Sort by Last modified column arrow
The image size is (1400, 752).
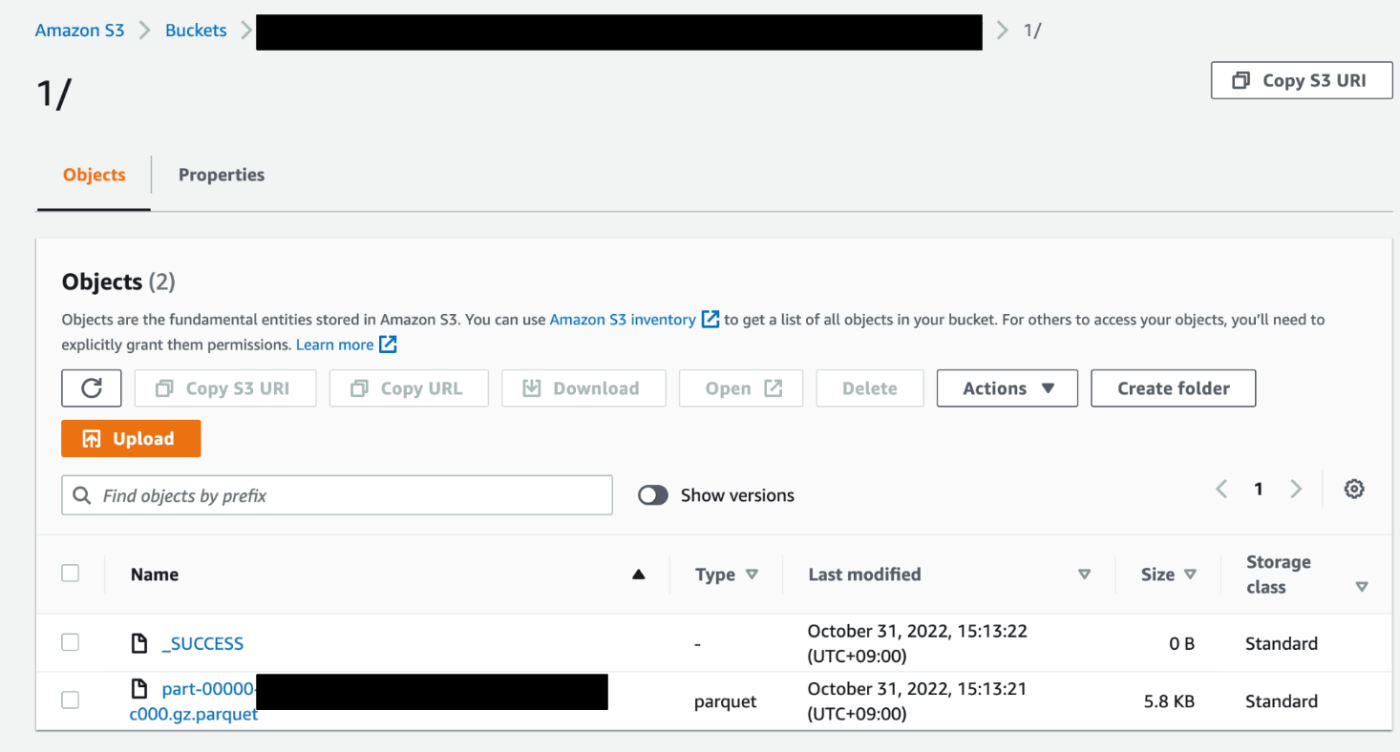1084,574
